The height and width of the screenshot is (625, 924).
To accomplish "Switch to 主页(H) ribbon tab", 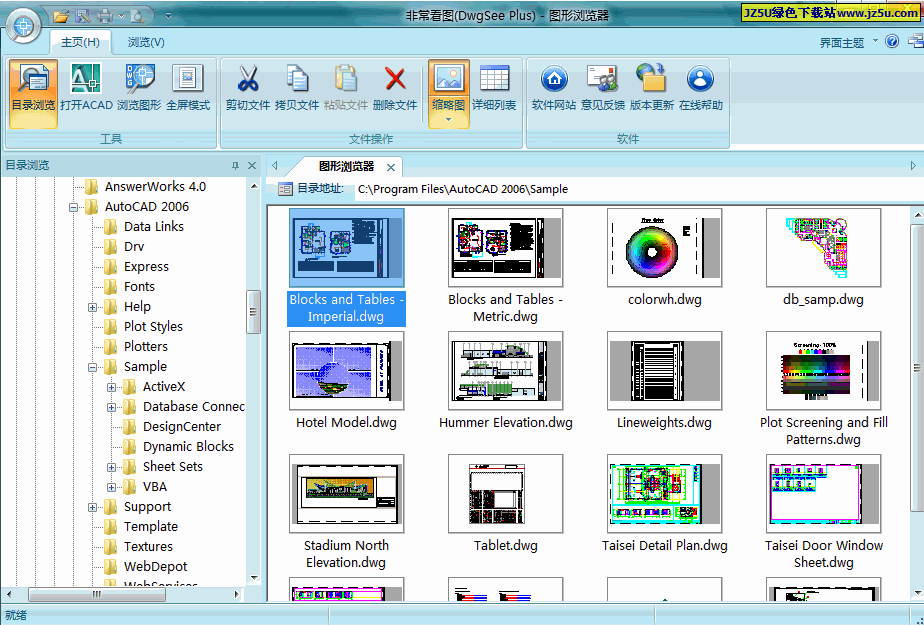I will [80, 42].
